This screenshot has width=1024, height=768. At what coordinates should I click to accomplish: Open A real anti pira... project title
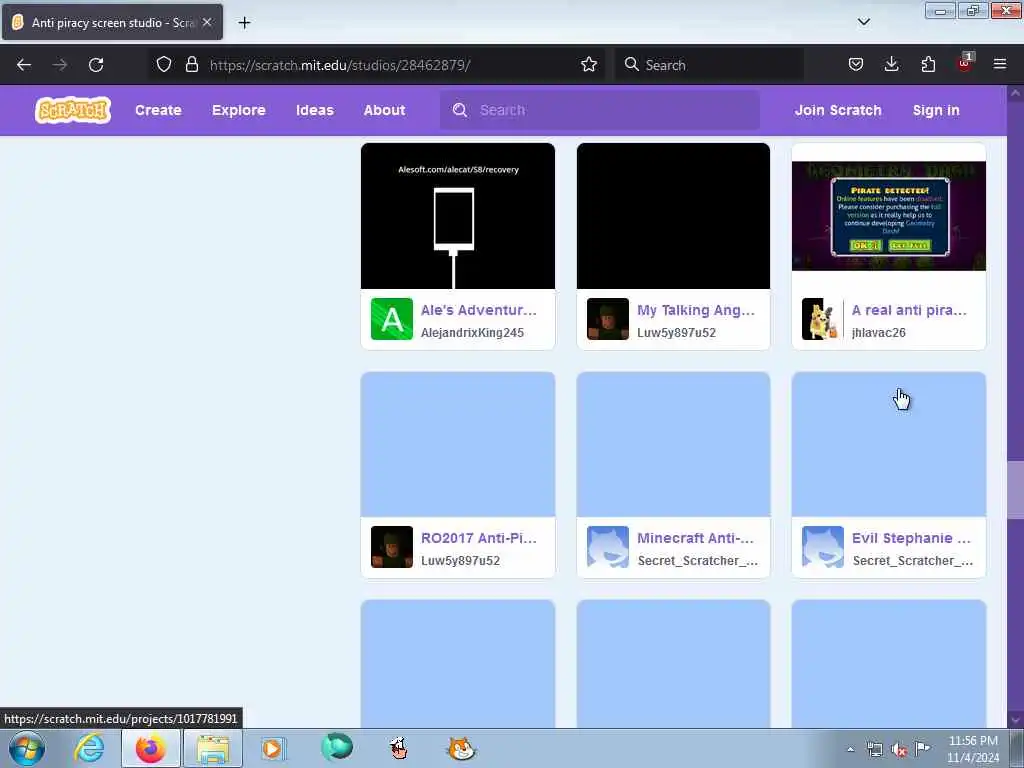[909, 310]
